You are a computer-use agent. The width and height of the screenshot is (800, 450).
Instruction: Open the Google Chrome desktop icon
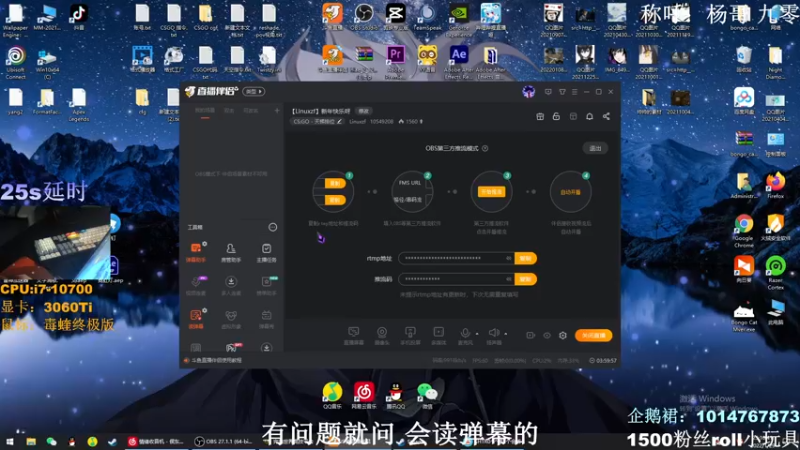click(x=744, y=231)
